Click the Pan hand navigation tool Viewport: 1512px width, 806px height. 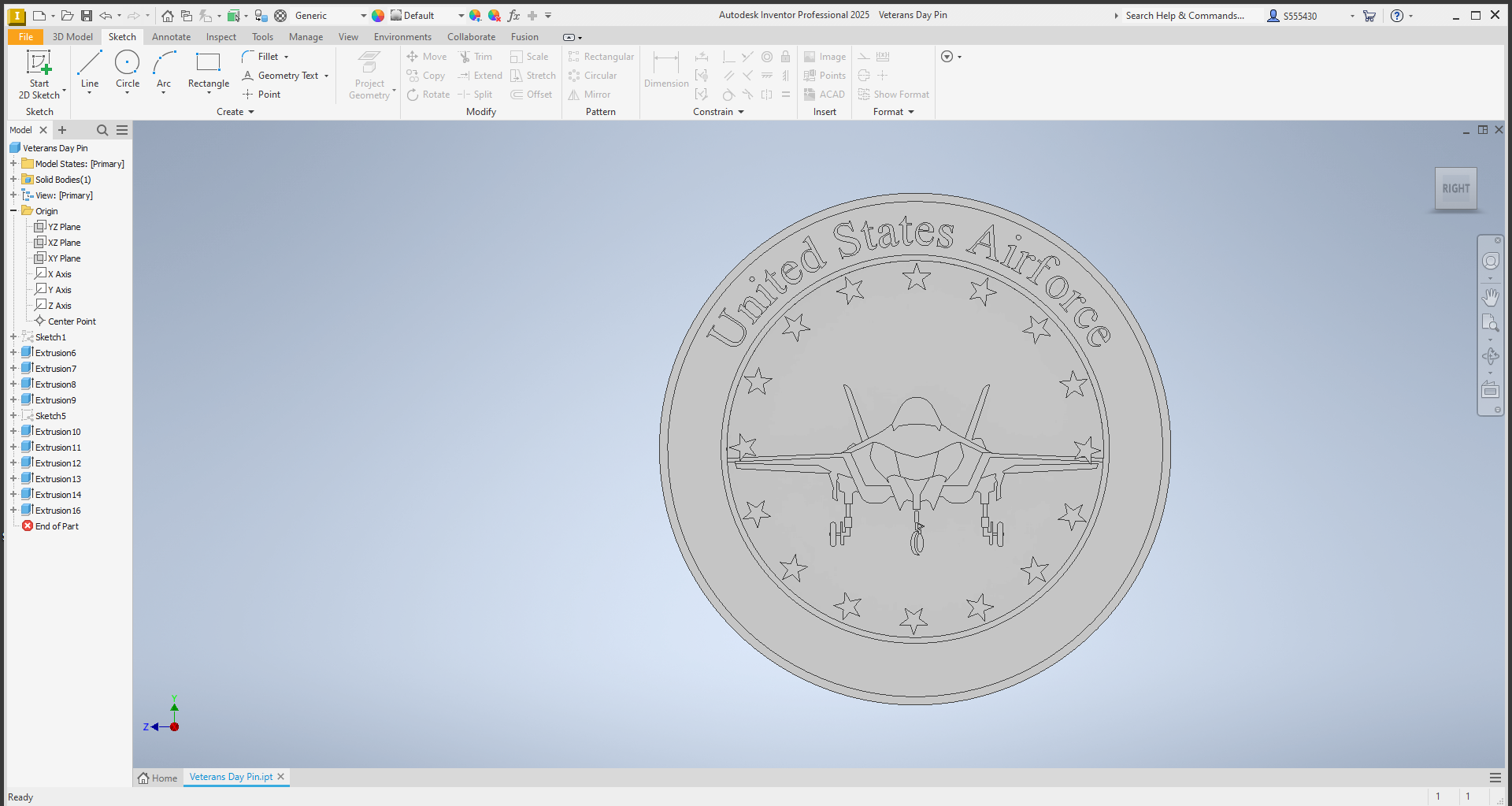(1490, 297)
